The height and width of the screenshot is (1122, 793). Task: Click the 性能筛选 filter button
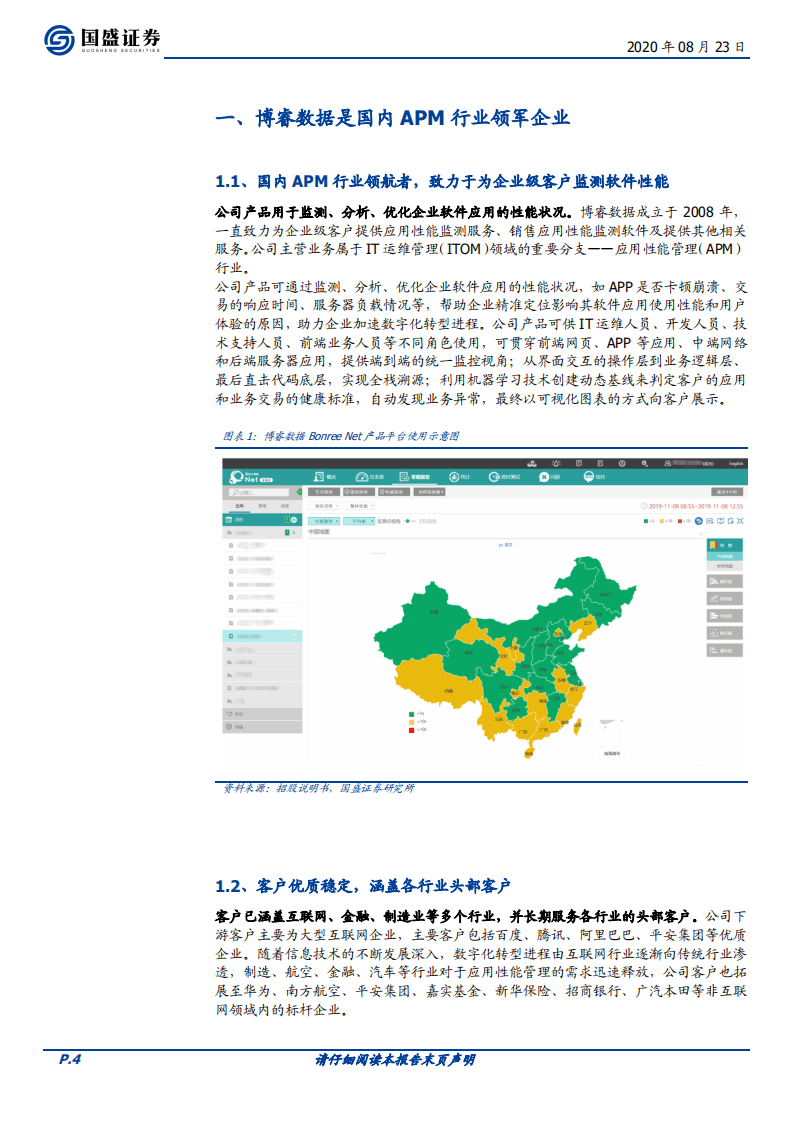[394, 492]
